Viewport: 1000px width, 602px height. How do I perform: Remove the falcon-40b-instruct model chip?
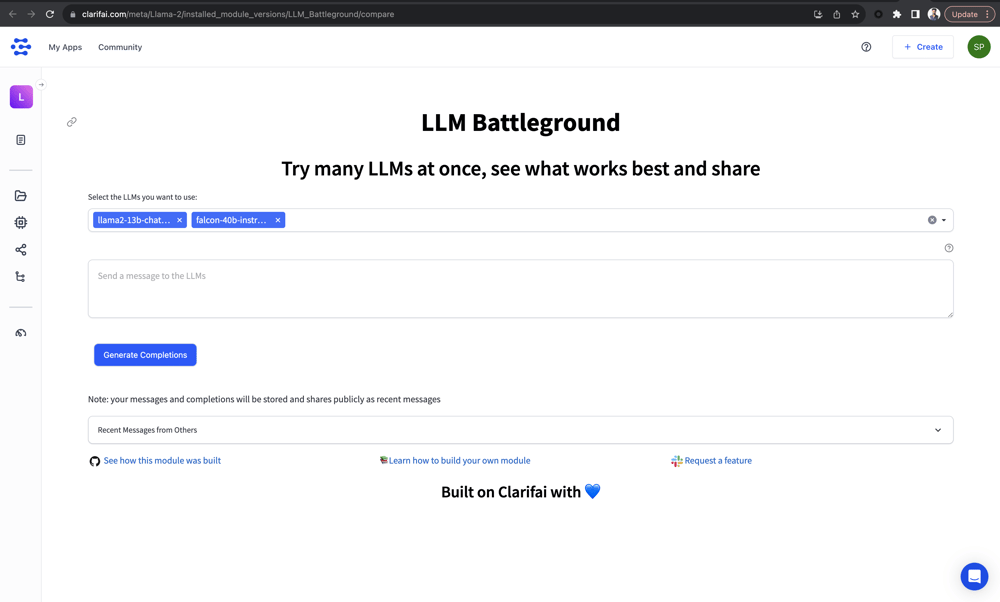[278, 220]
